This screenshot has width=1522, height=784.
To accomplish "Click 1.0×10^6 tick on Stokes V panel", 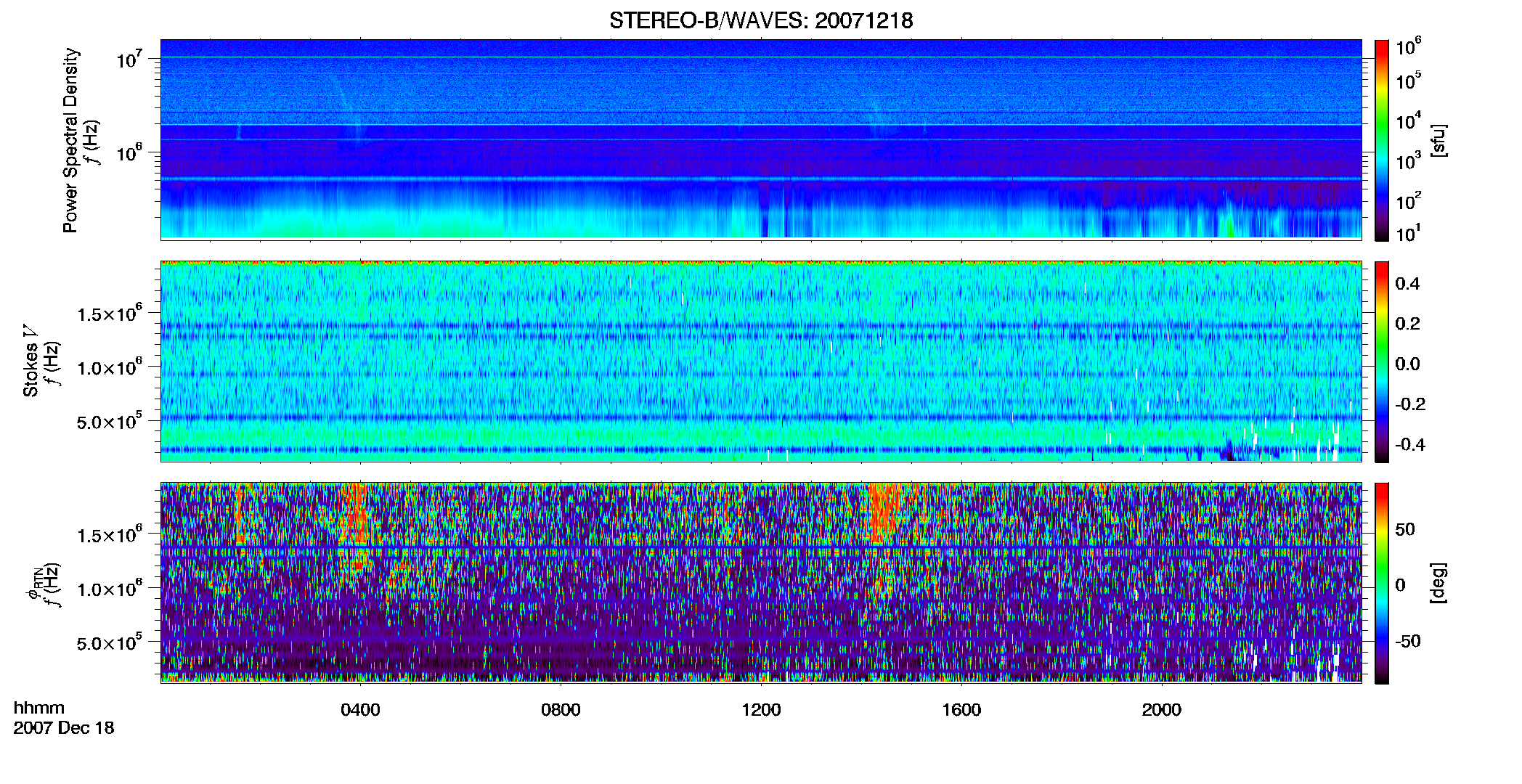I will [110, 367].
